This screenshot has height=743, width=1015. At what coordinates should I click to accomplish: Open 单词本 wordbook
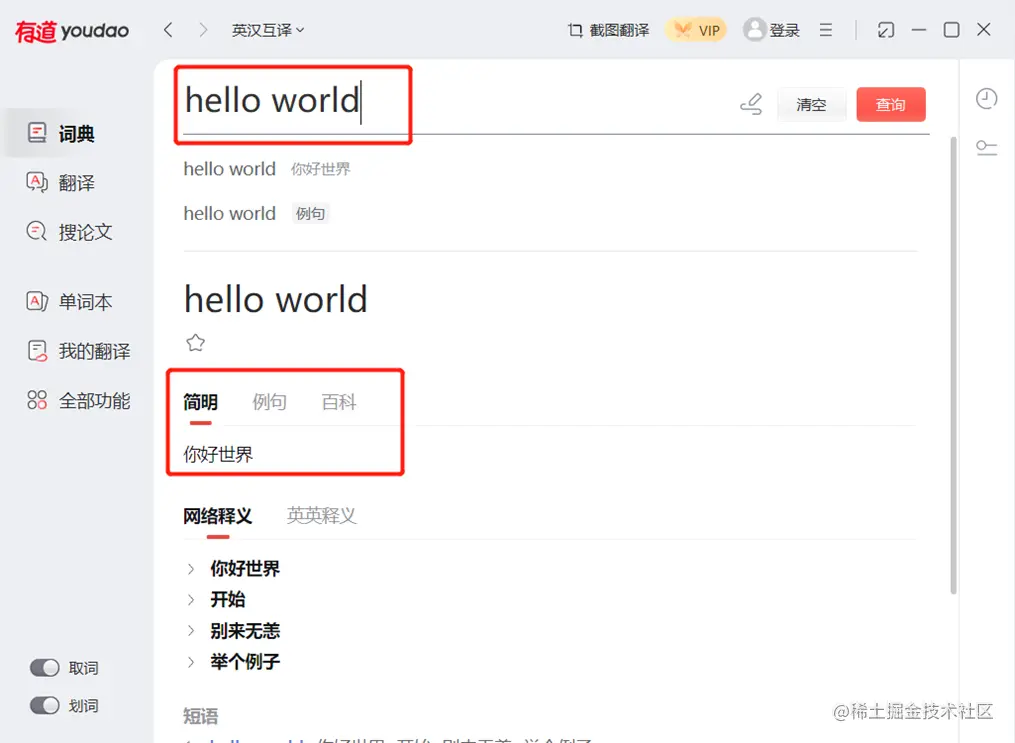69,302
